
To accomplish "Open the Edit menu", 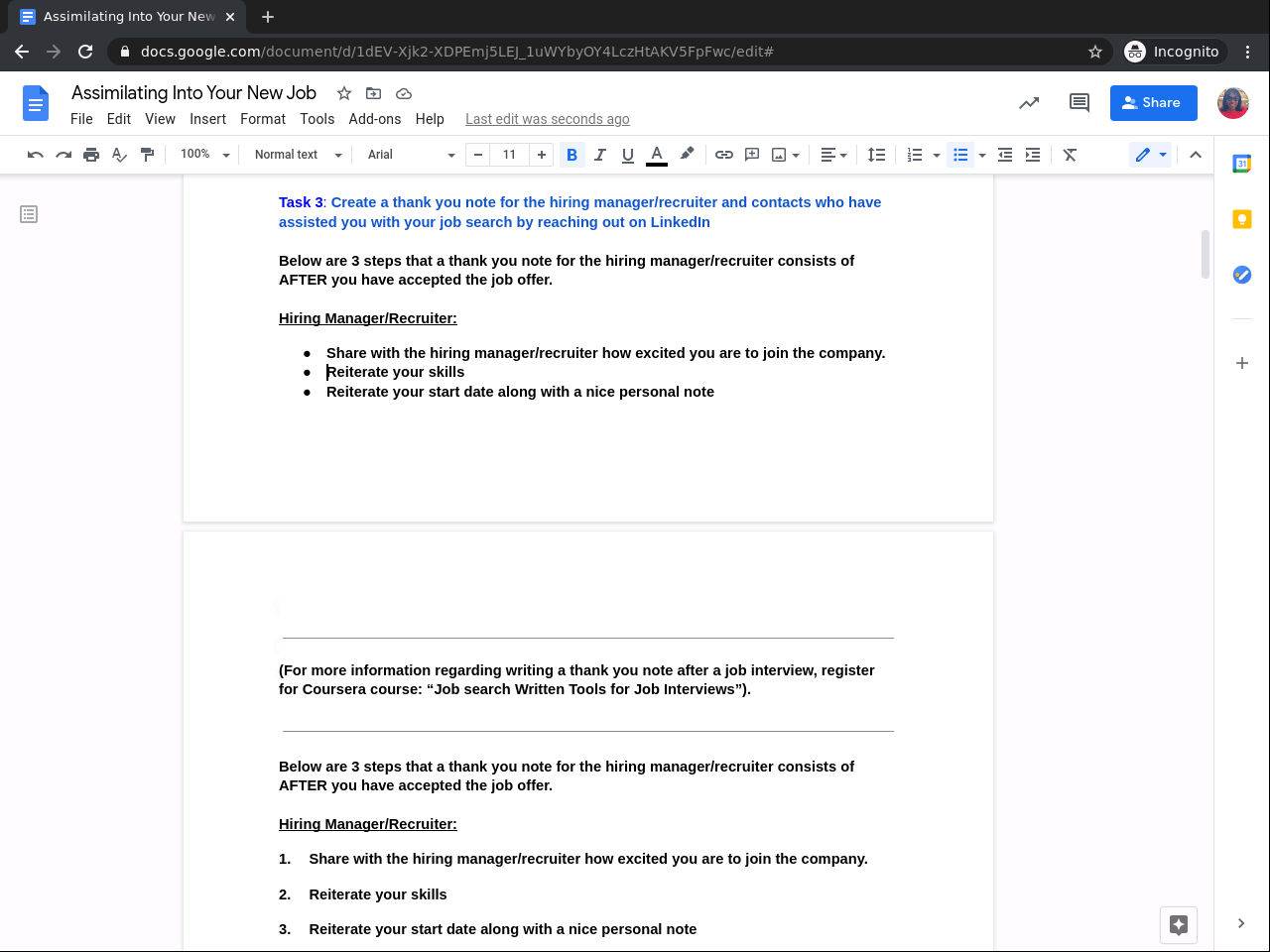I will coord(119,119).
